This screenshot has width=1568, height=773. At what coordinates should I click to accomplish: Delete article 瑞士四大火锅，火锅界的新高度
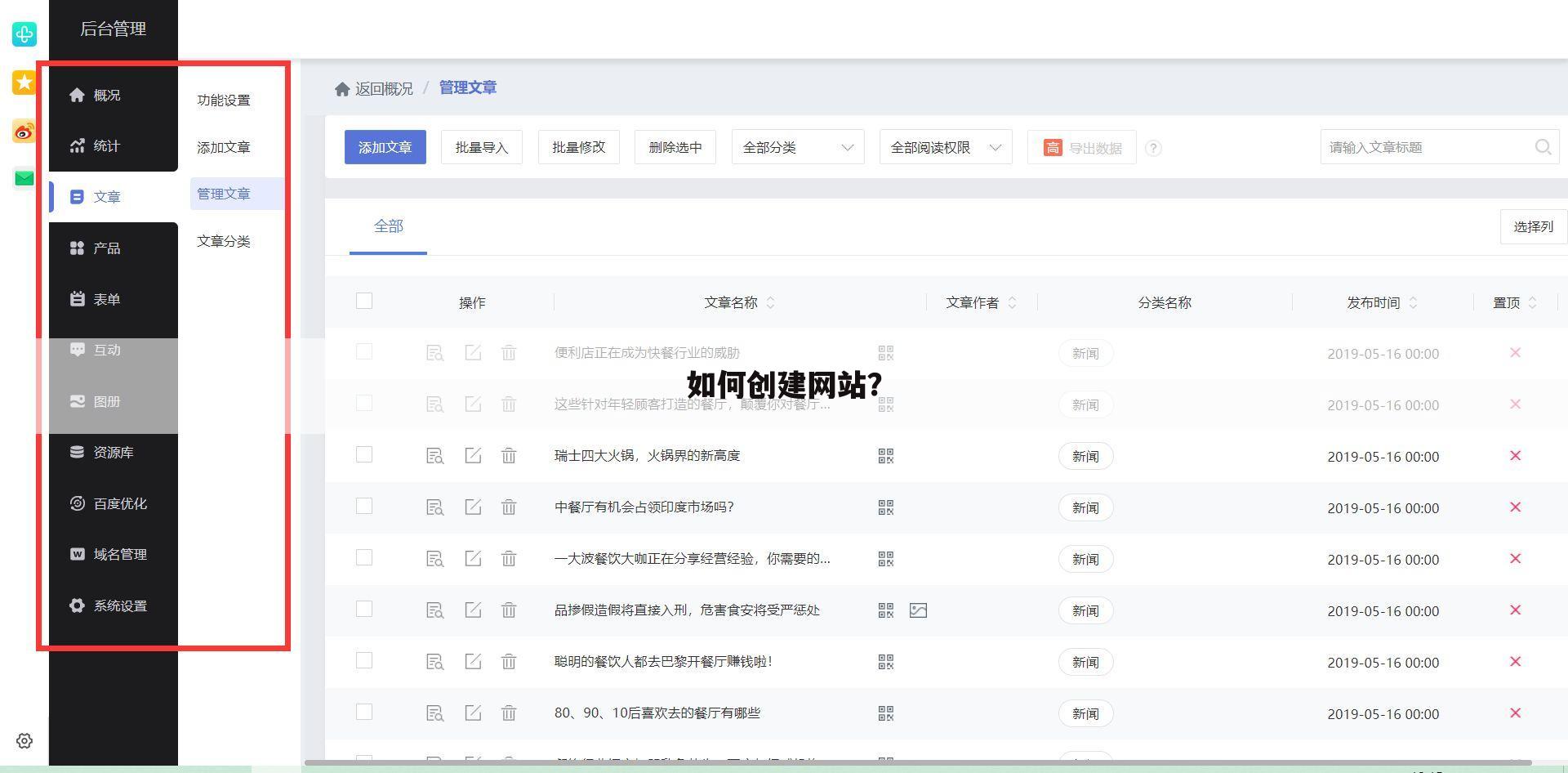click(x=509, y=456)
